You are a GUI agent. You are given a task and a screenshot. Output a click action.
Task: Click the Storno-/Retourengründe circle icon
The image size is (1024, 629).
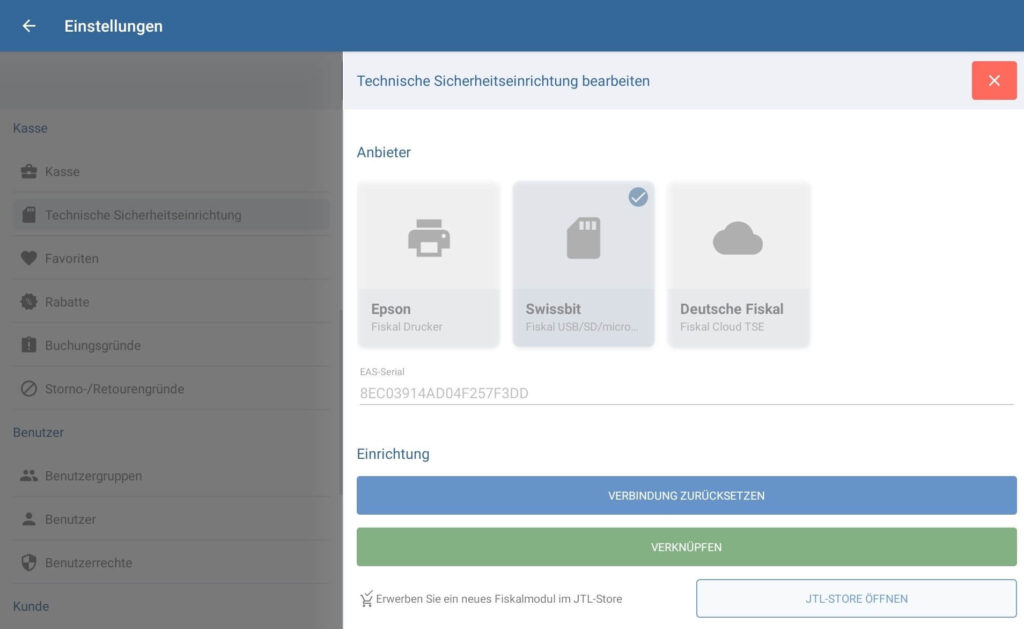(29, 389)
